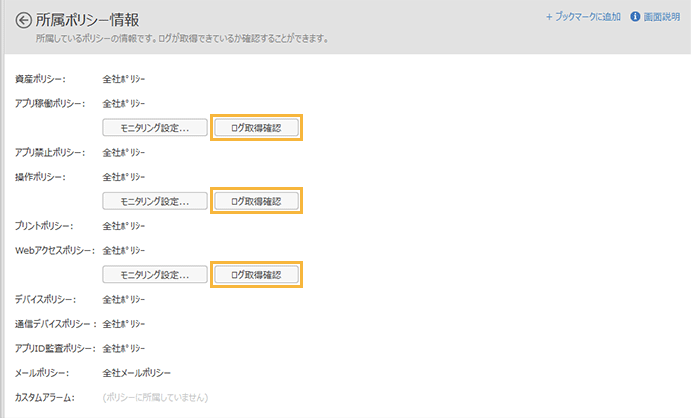Screen dimensions: 691x418
Task: Click the 全社ポリシー value for アプリID監査ポリシー
Action: [x=124, y=348]
